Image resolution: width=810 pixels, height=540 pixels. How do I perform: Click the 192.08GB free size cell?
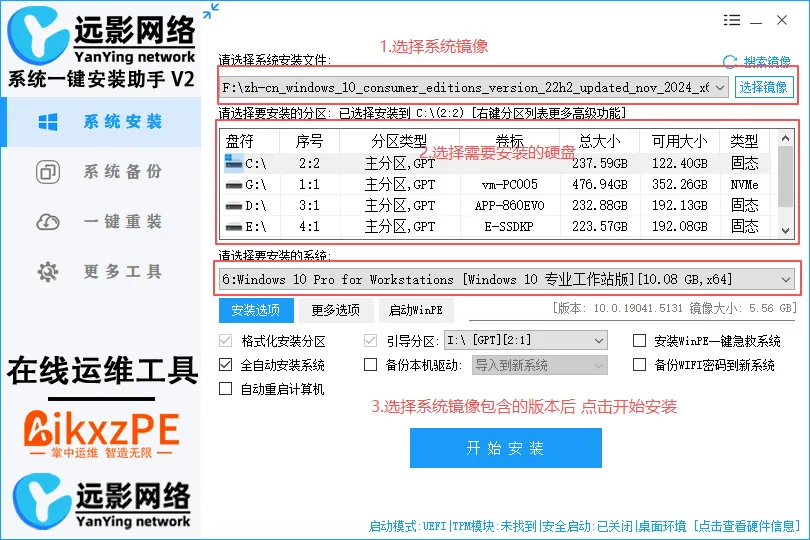click(x=679, y=226)
